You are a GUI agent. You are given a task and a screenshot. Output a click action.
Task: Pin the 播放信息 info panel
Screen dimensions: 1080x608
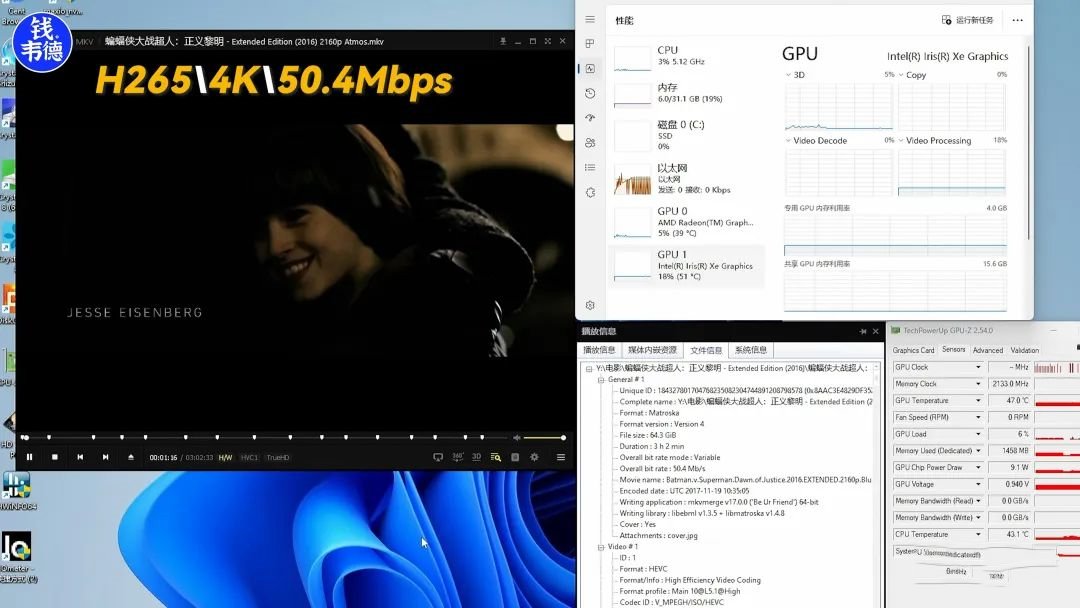(x=862, y=331)
